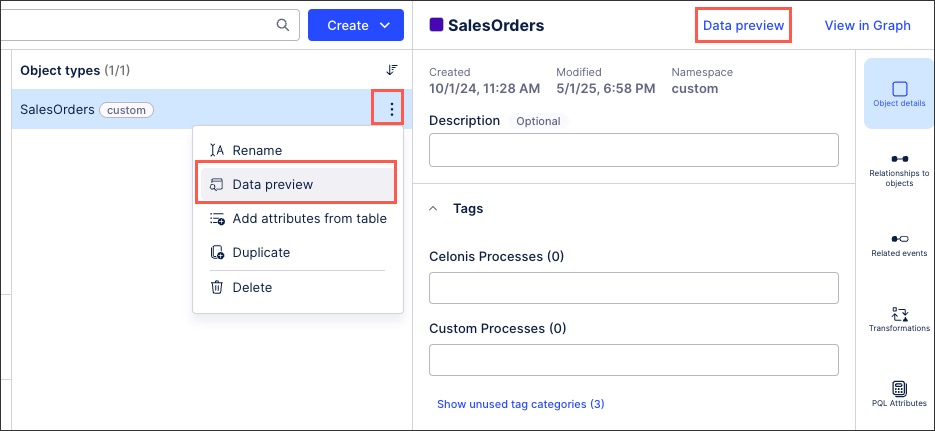Open the PQL Attributes sidebar tab
The image size is (935, 431).
(899, 395)
